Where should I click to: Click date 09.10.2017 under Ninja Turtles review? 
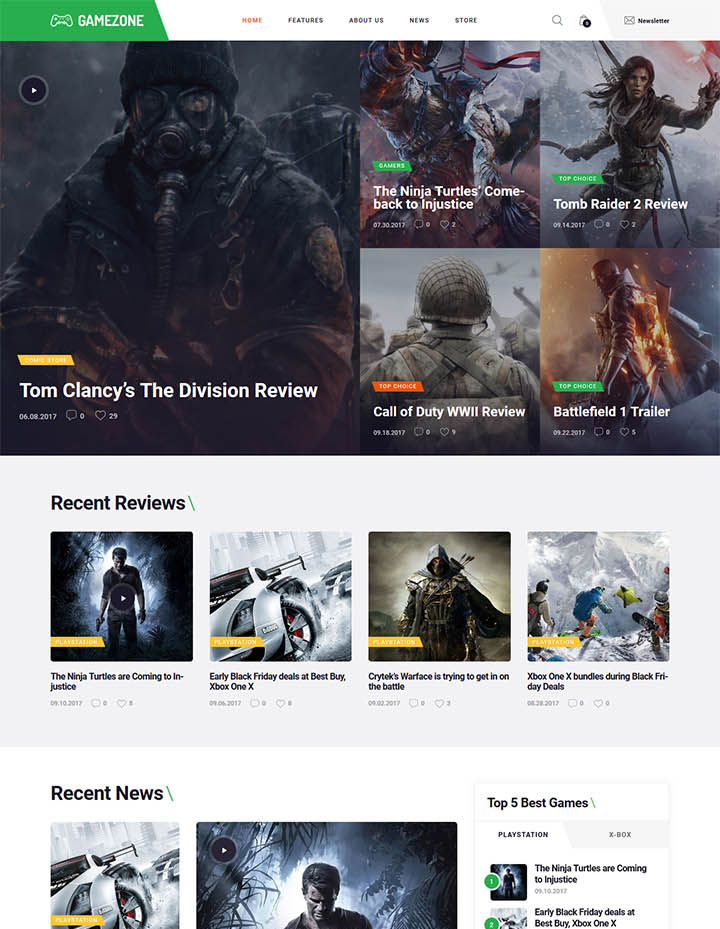pyautogui.click(x=66, y=703)
